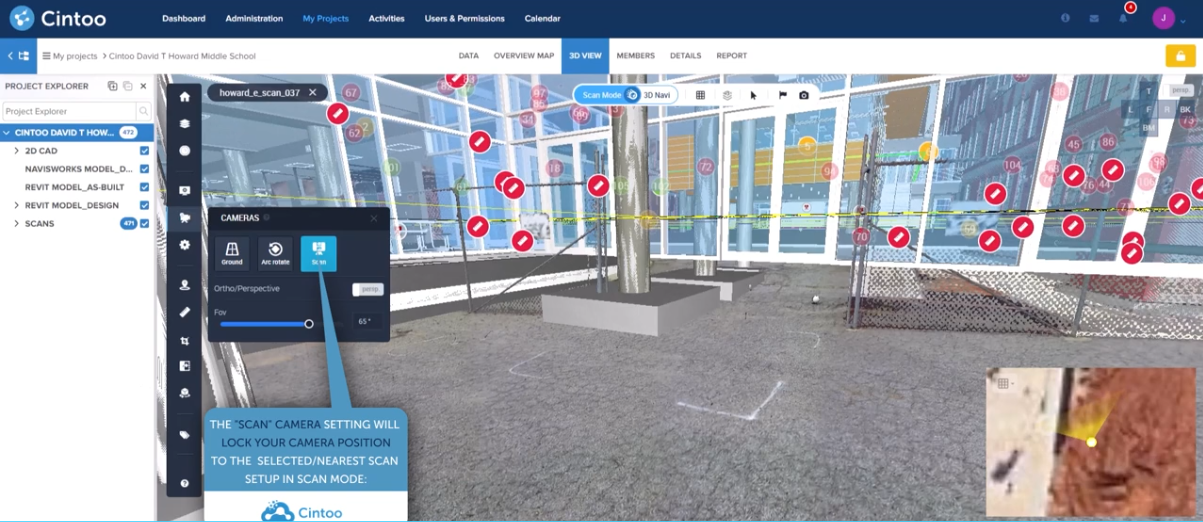Click the Fov slider handle
Viewport: 1203px width, 522px height.
tap(309, 323)
